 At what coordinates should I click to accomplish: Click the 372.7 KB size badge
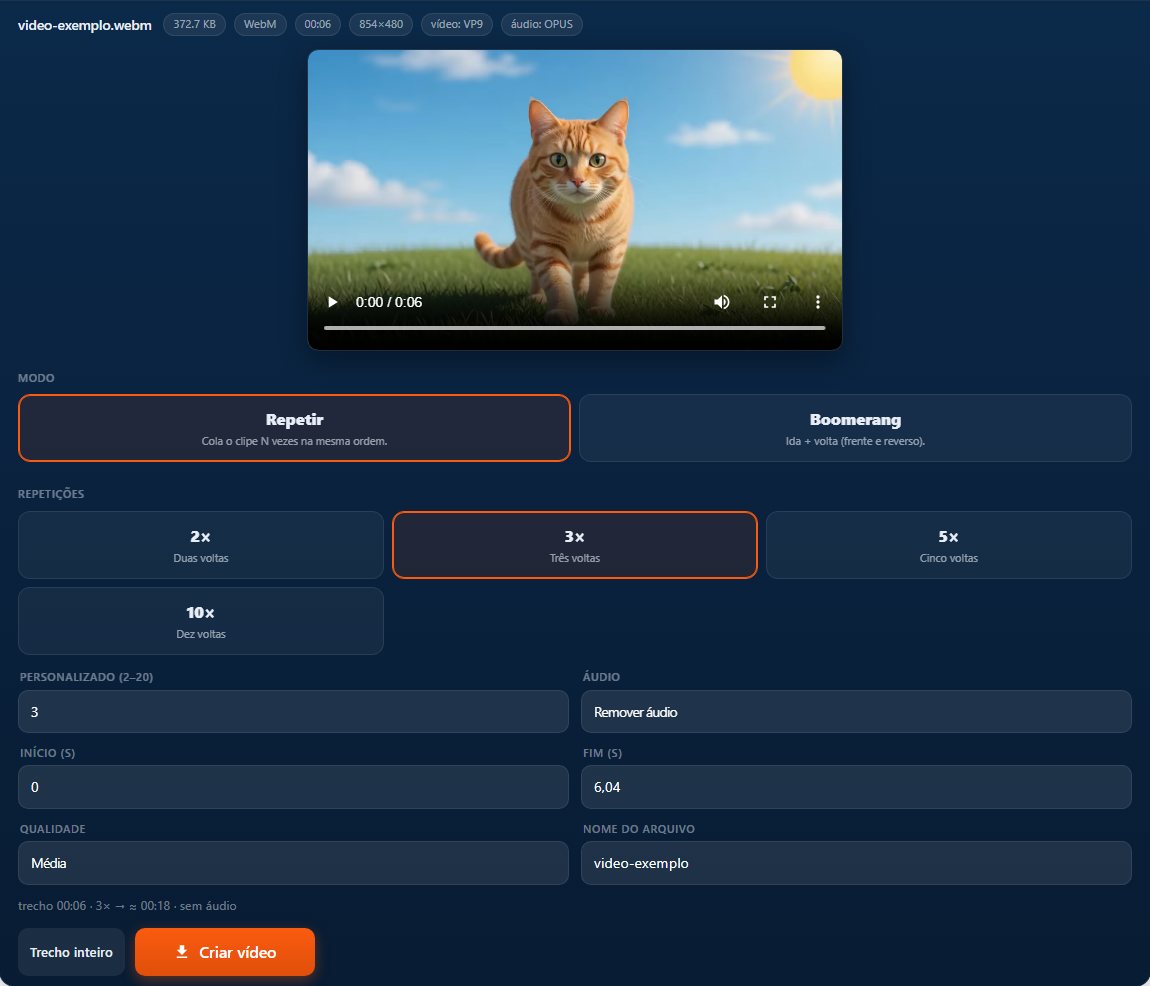pyautogui.click(x=194, y=24)
